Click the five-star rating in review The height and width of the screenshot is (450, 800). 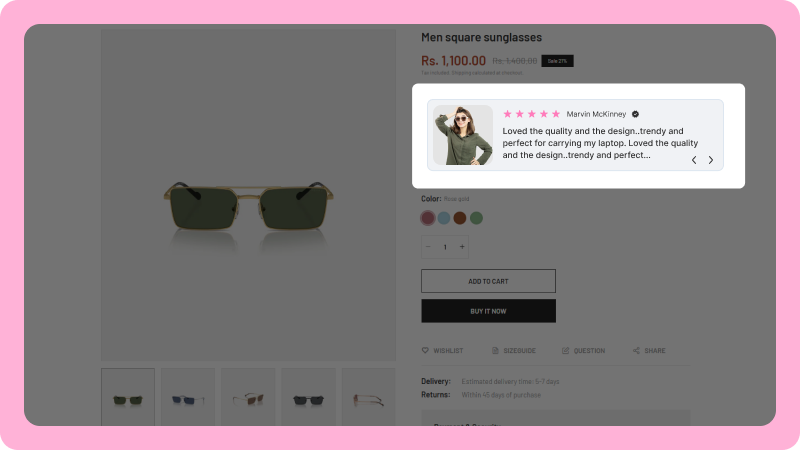532,114
